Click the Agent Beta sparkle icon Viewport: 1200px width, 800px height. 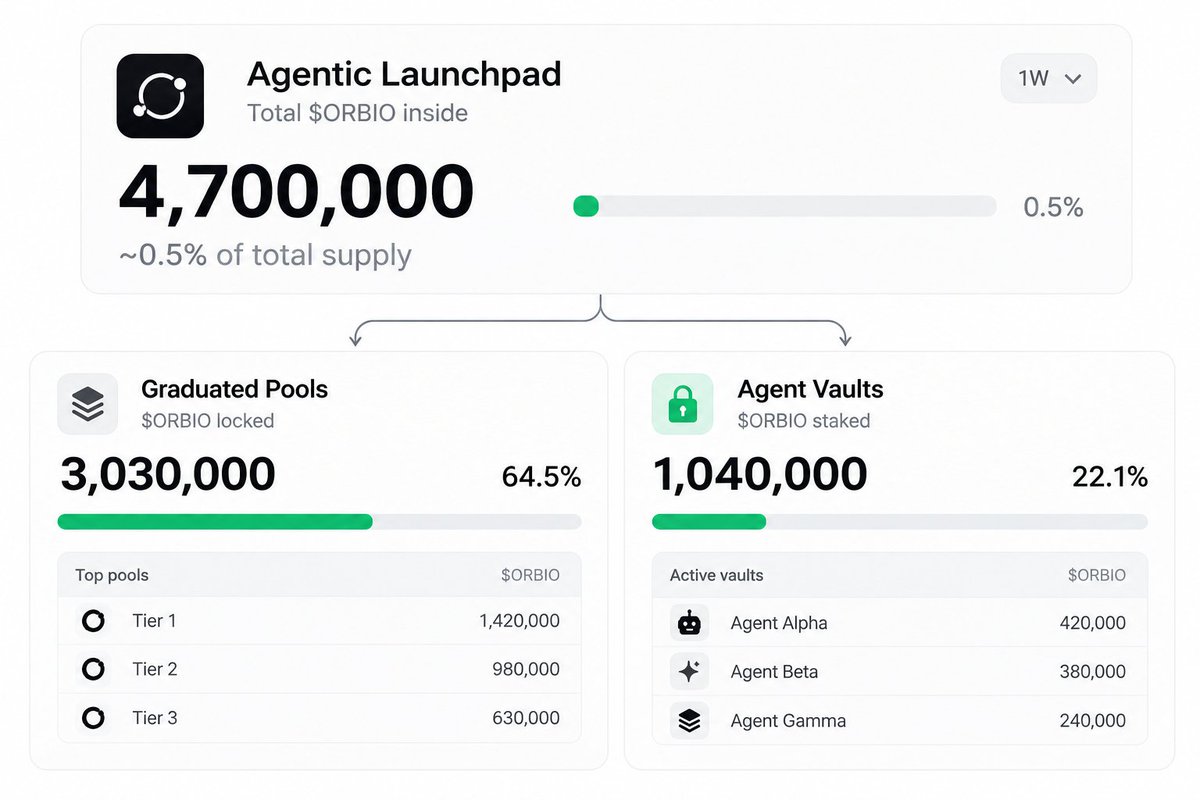(689, 671)
